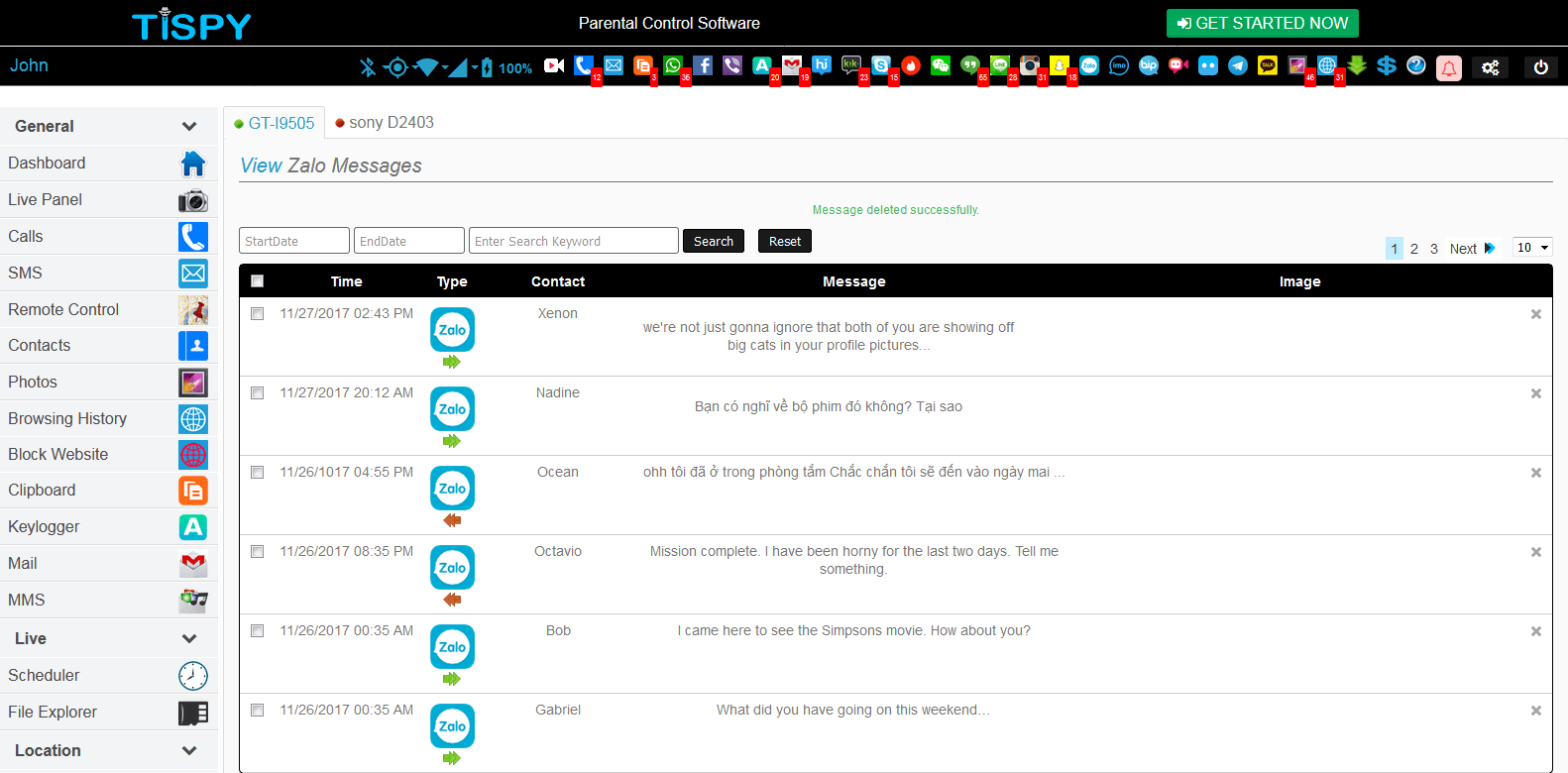Viewport: 1568px width, 773px height.
Task: Open imo messenger icon
Action: [x=1119, y=65]
